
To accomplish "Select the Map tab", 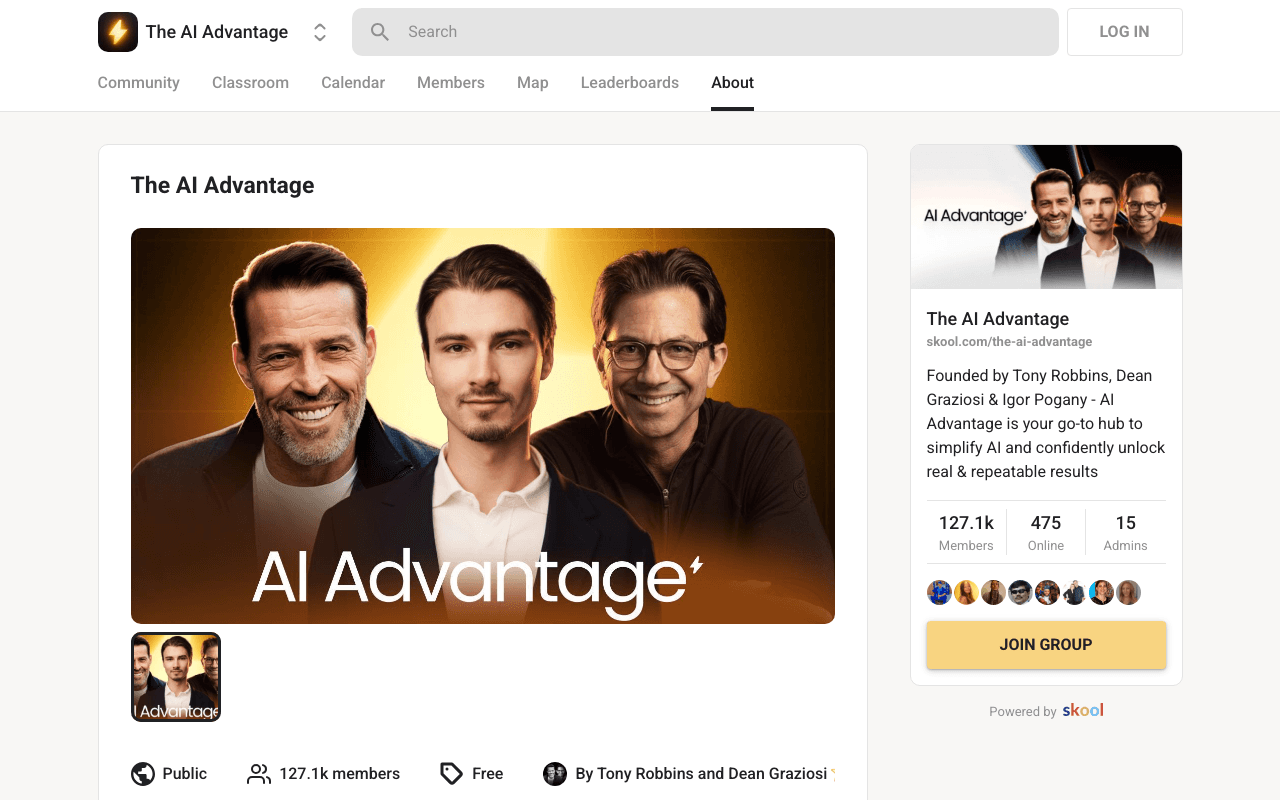I will [532, 83].
